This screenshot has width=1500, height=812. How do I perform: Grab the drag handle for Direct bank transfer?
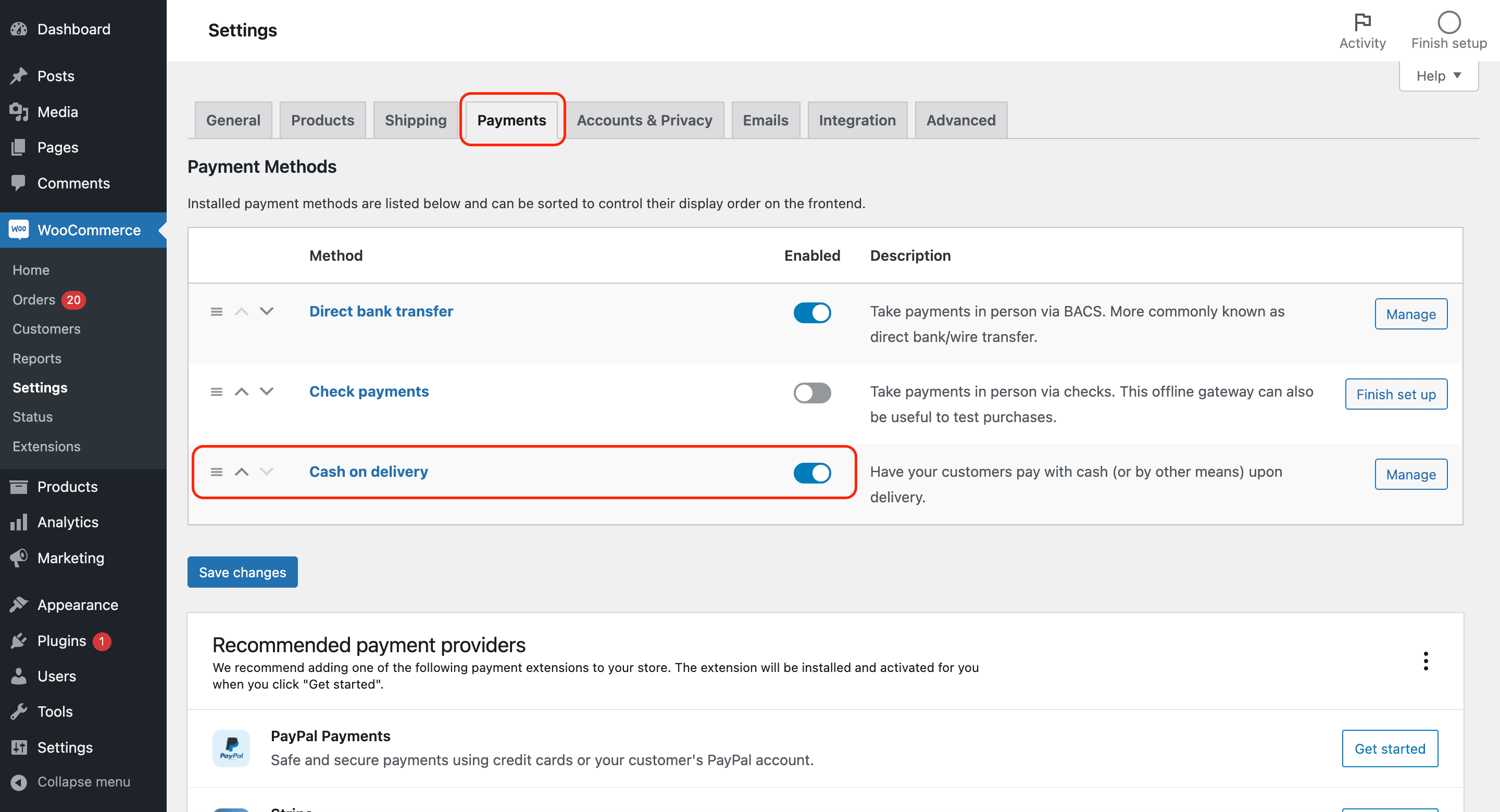[217, 312]
